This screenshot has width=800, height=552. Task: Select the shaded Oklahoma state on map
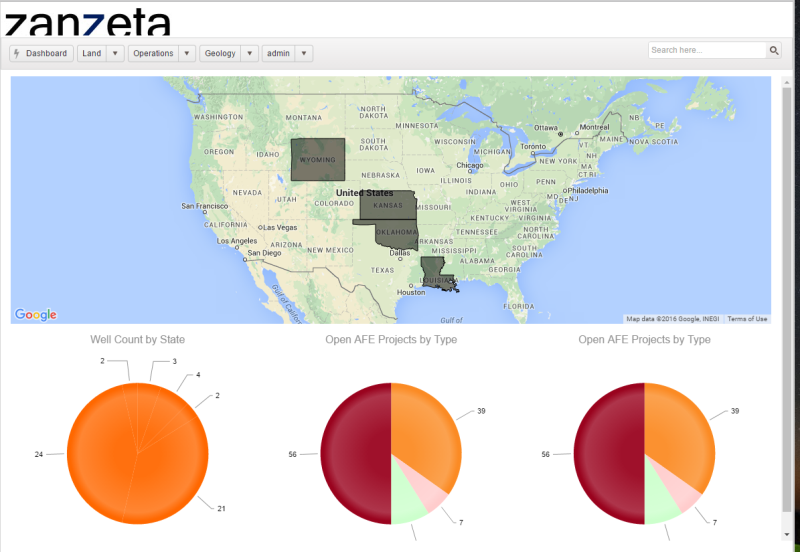(396, 236)
